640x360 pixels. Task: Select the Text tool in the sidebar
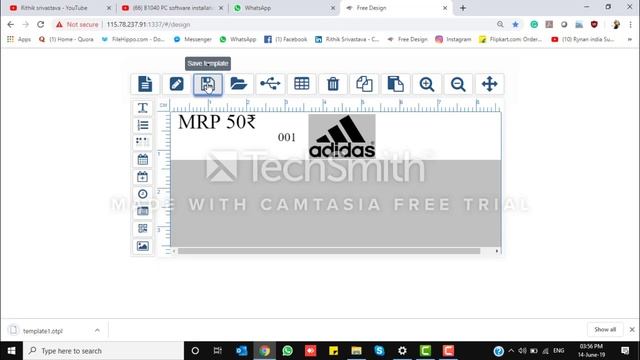(x=142, y=108)
